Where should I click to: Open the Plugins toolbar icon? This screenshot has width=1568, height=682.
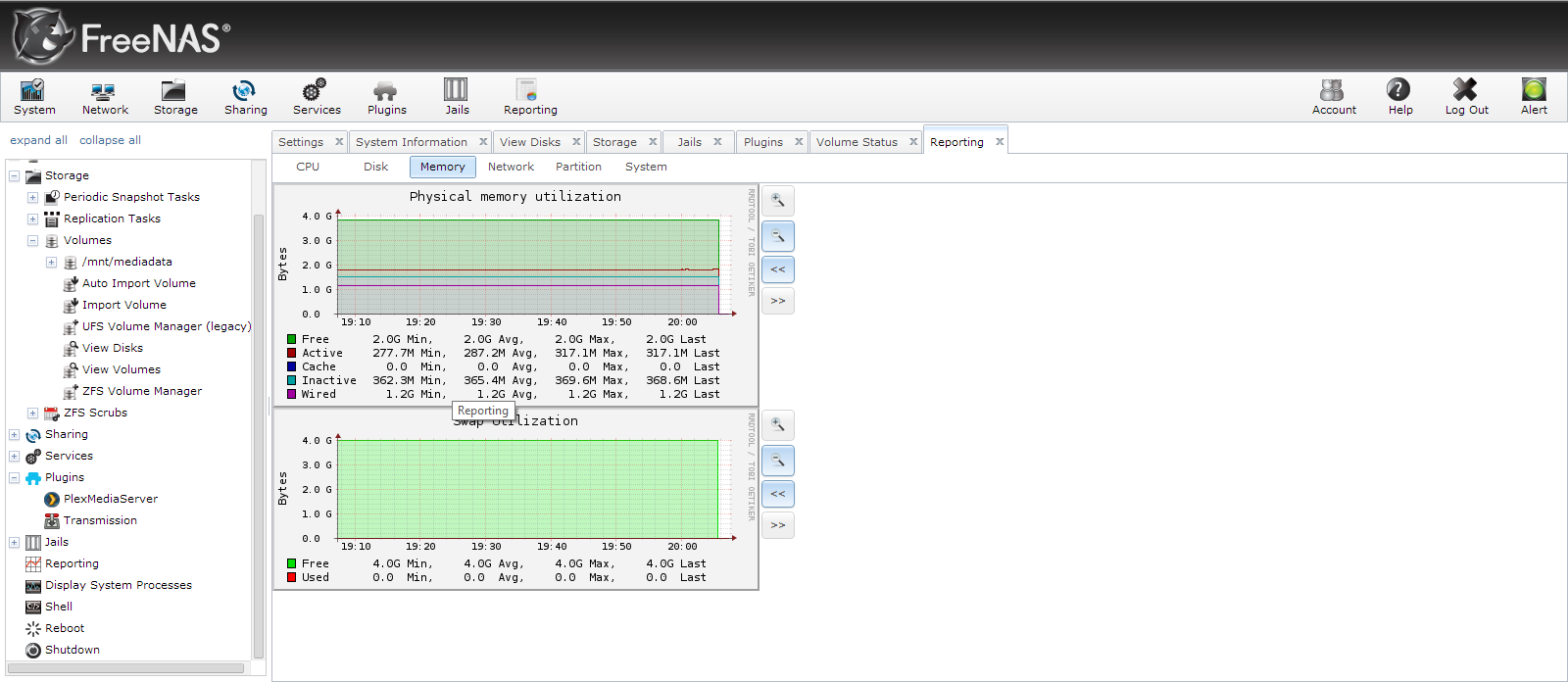pyautogui.click(x=386, y=97)
